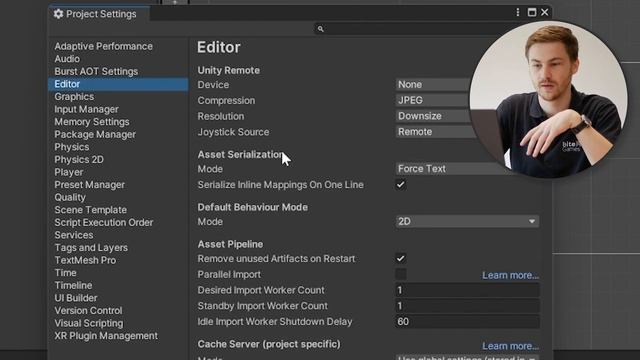
Task: Select the Audio settings category
Action: coord(67,59)
